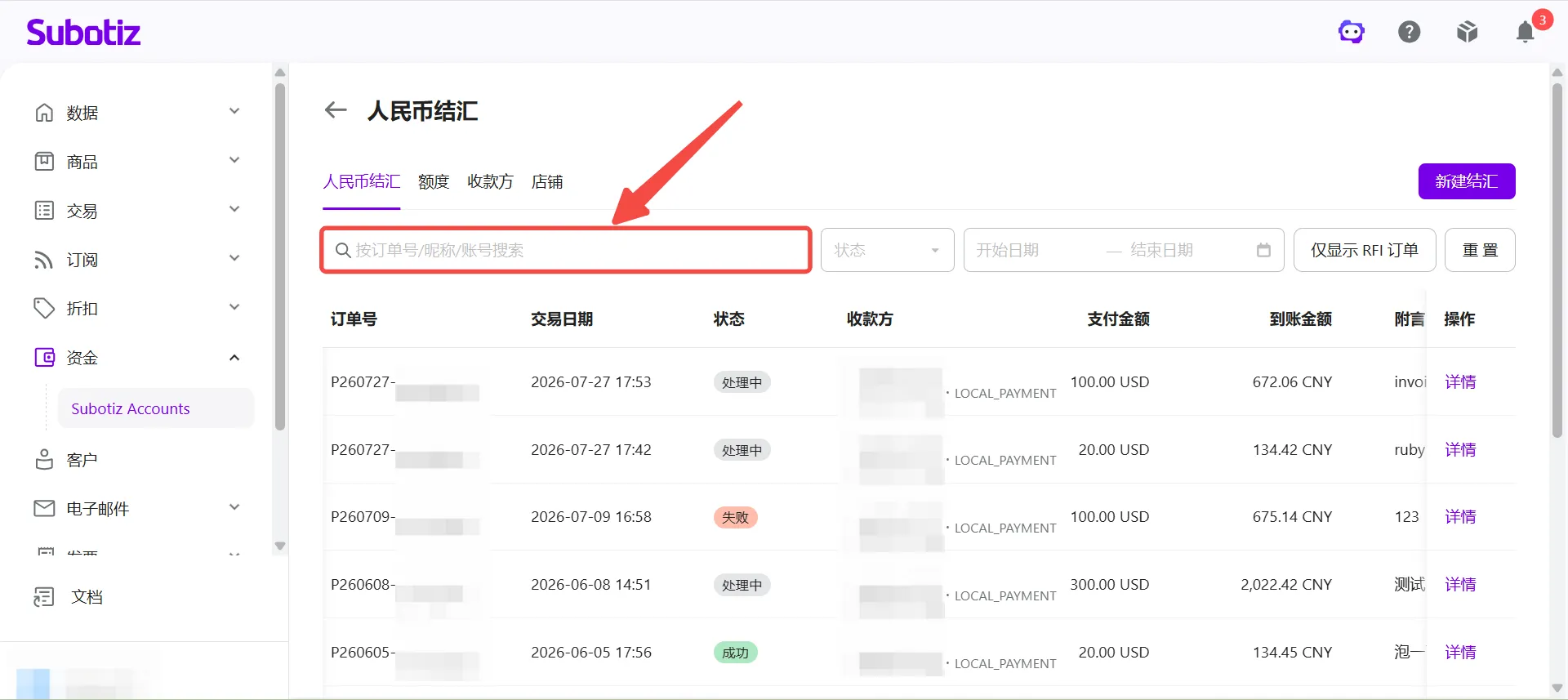Click the 成功 status badge
Screen dimensions: 1568x700
(x=735, y=653)
